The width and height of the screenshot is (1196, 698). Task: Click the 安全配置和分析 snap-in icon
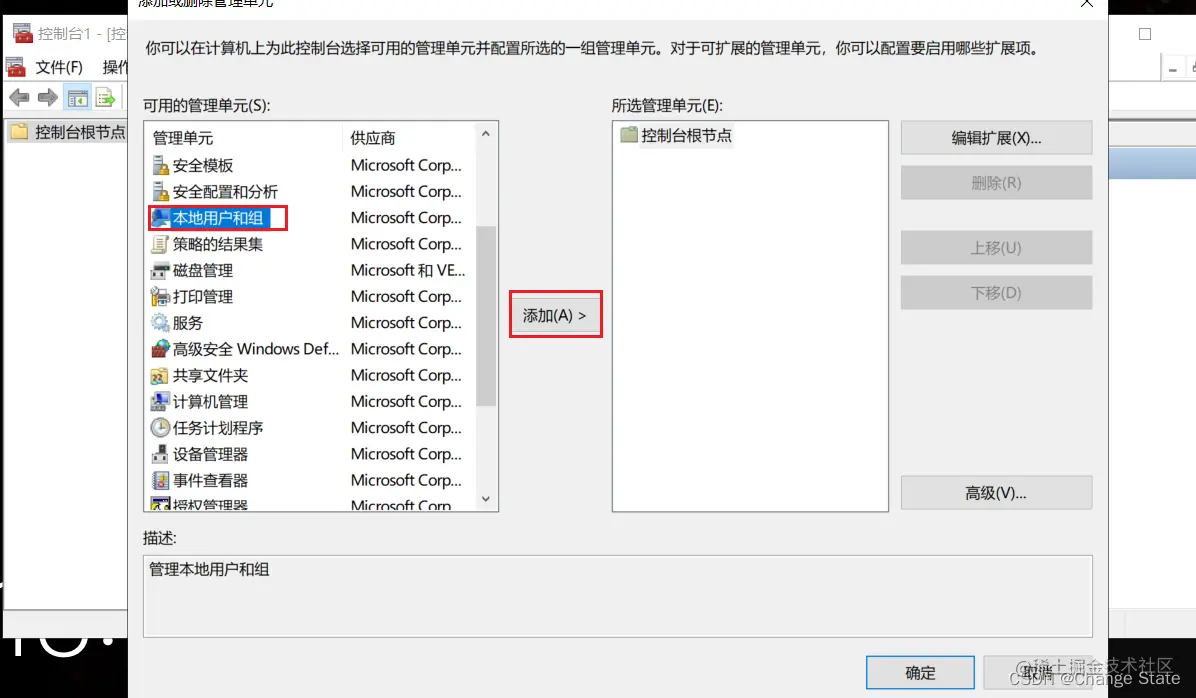pos(159,191)
